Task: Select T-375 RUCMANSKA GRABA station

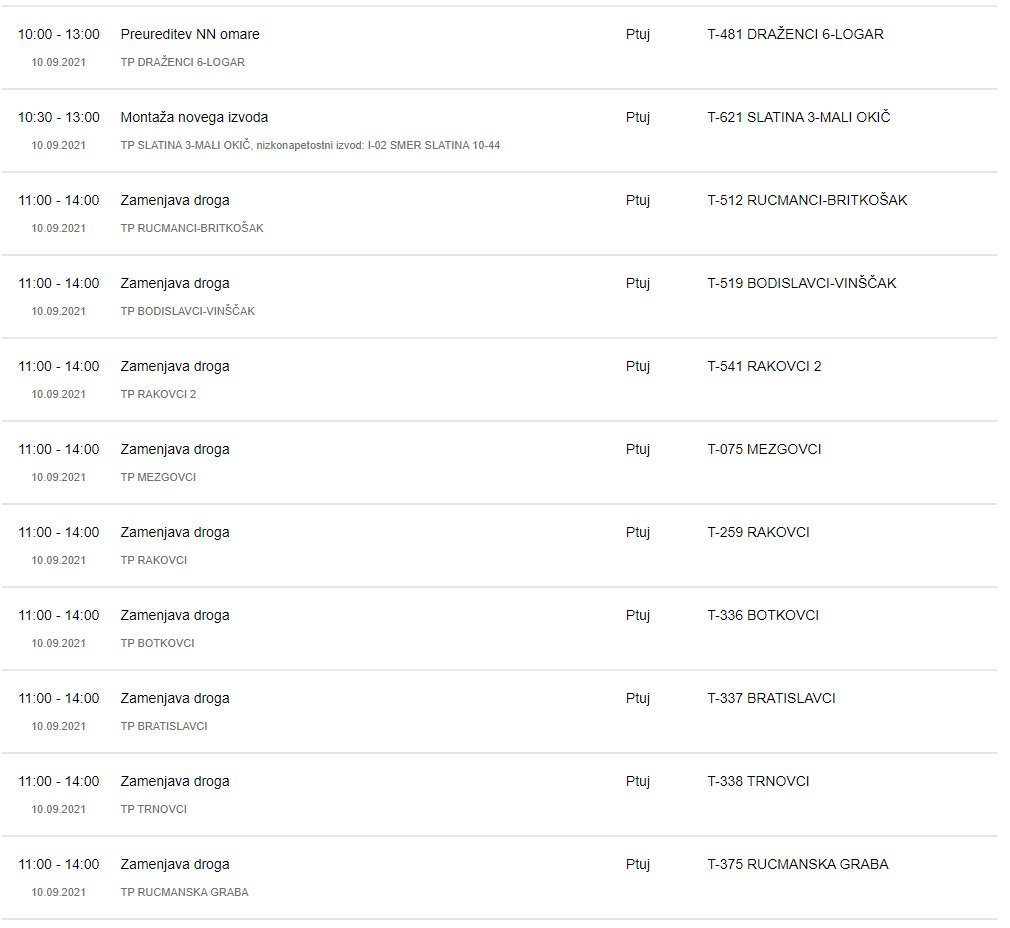Action: click(797, 864)
